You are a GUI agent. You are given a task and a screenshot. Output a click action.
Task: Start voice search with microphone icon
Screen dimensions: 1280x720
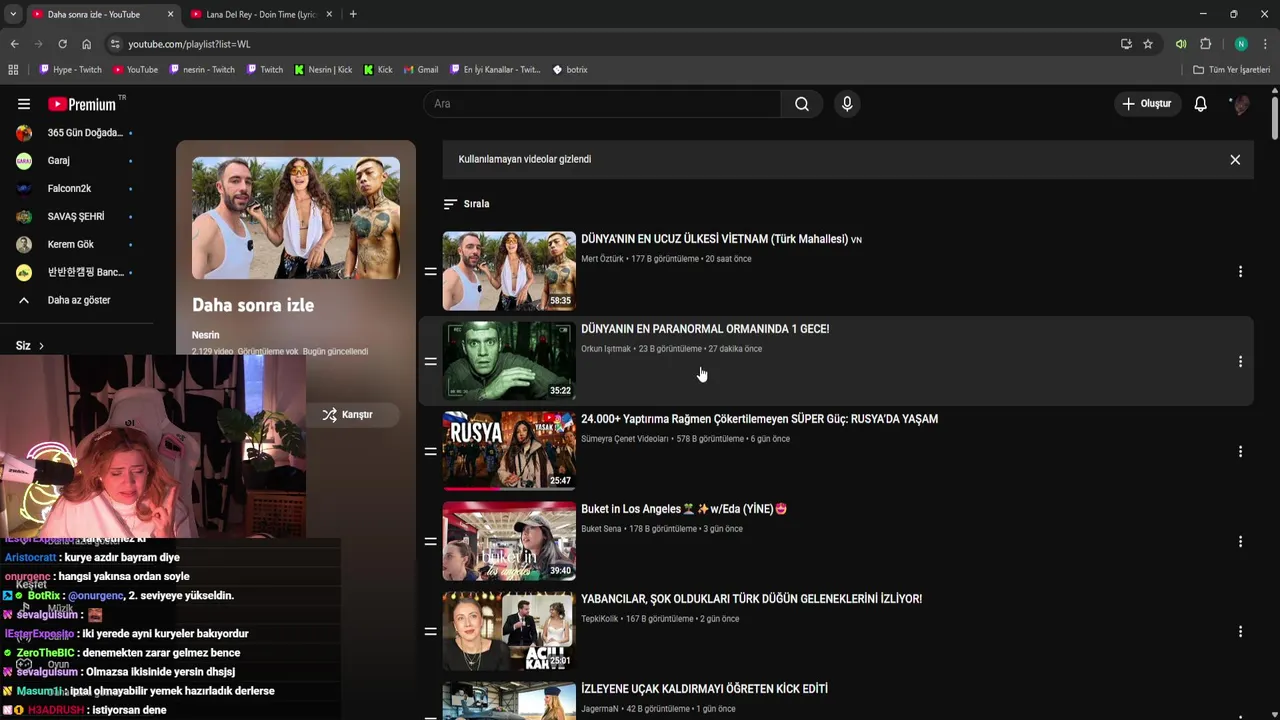click(847, 104)
